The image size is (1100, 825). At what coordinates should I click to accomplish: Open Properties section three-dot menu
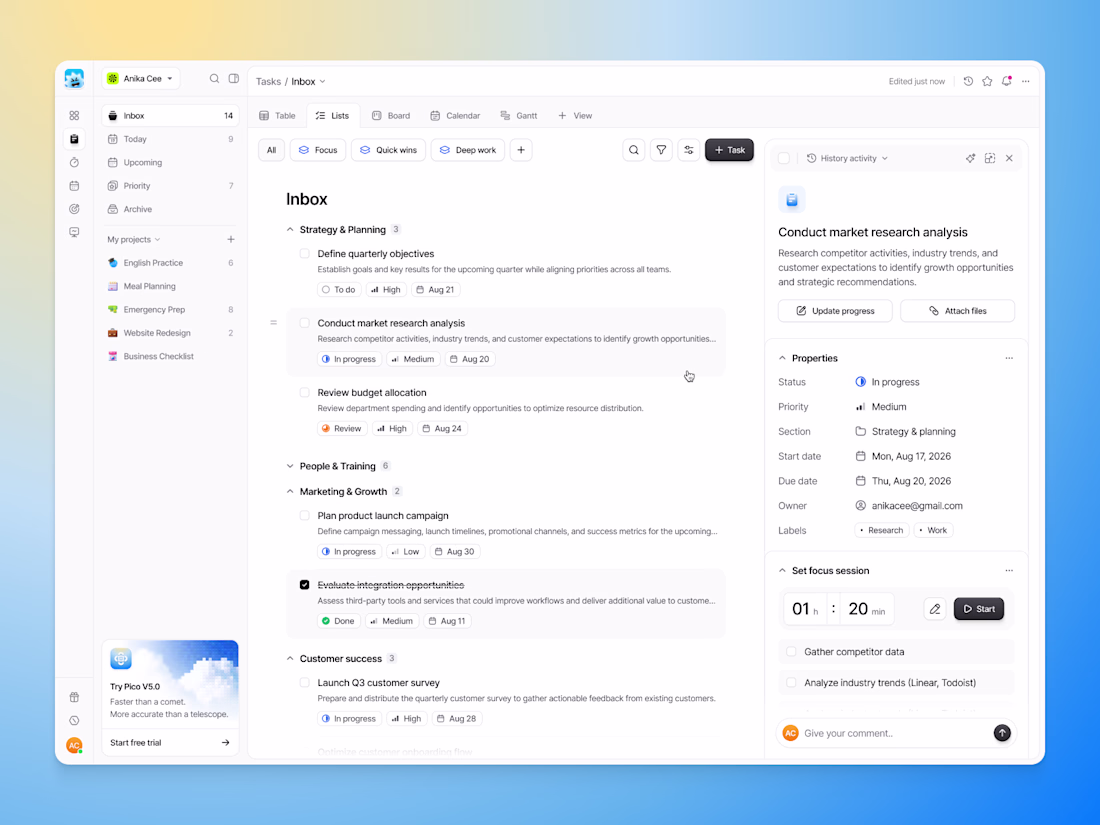(1009, 358)
